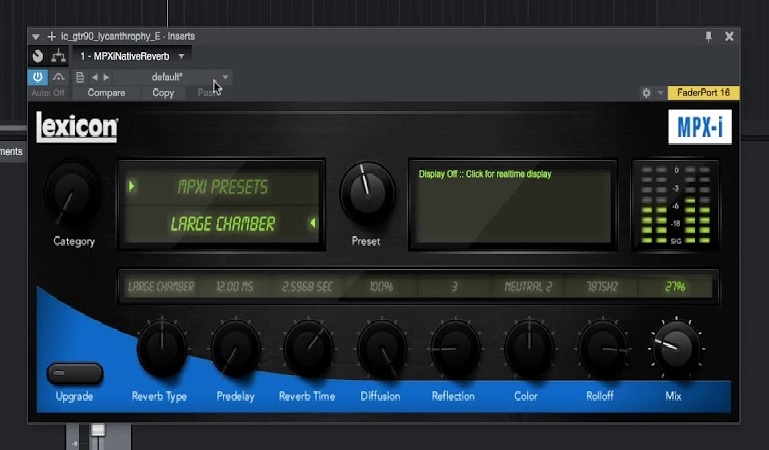Click the MPX-i logo badge
The height and width of the screenshot is (450, 769).
click(x=700, y=127)
